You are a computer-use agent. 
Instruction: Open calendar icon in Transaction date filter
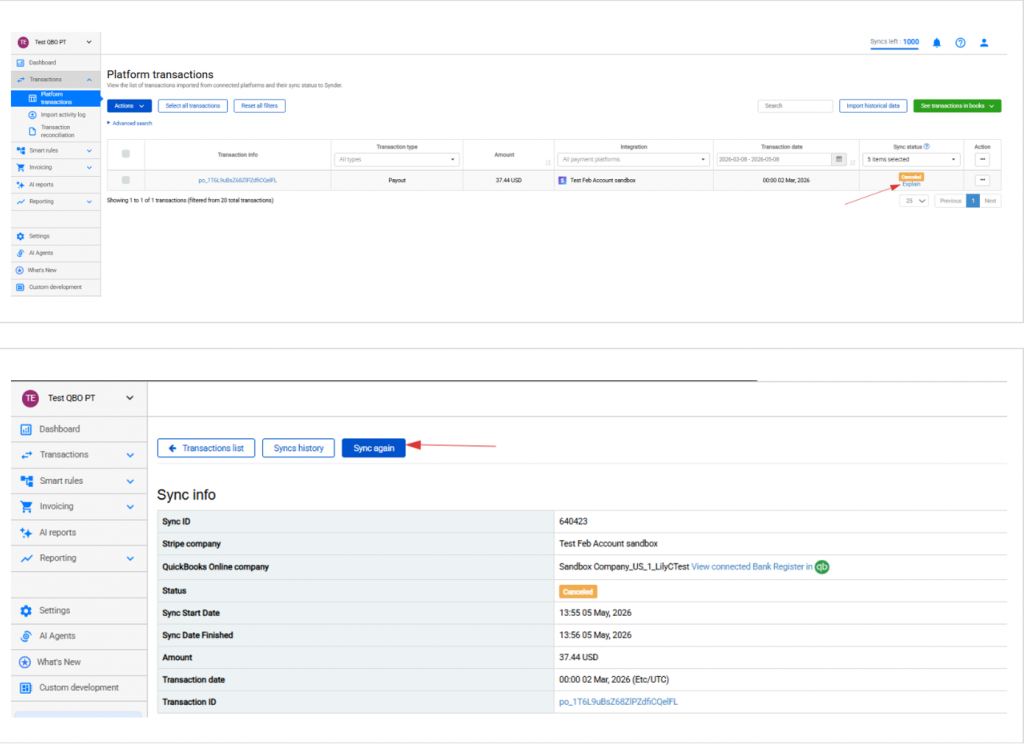coord(839,159)
